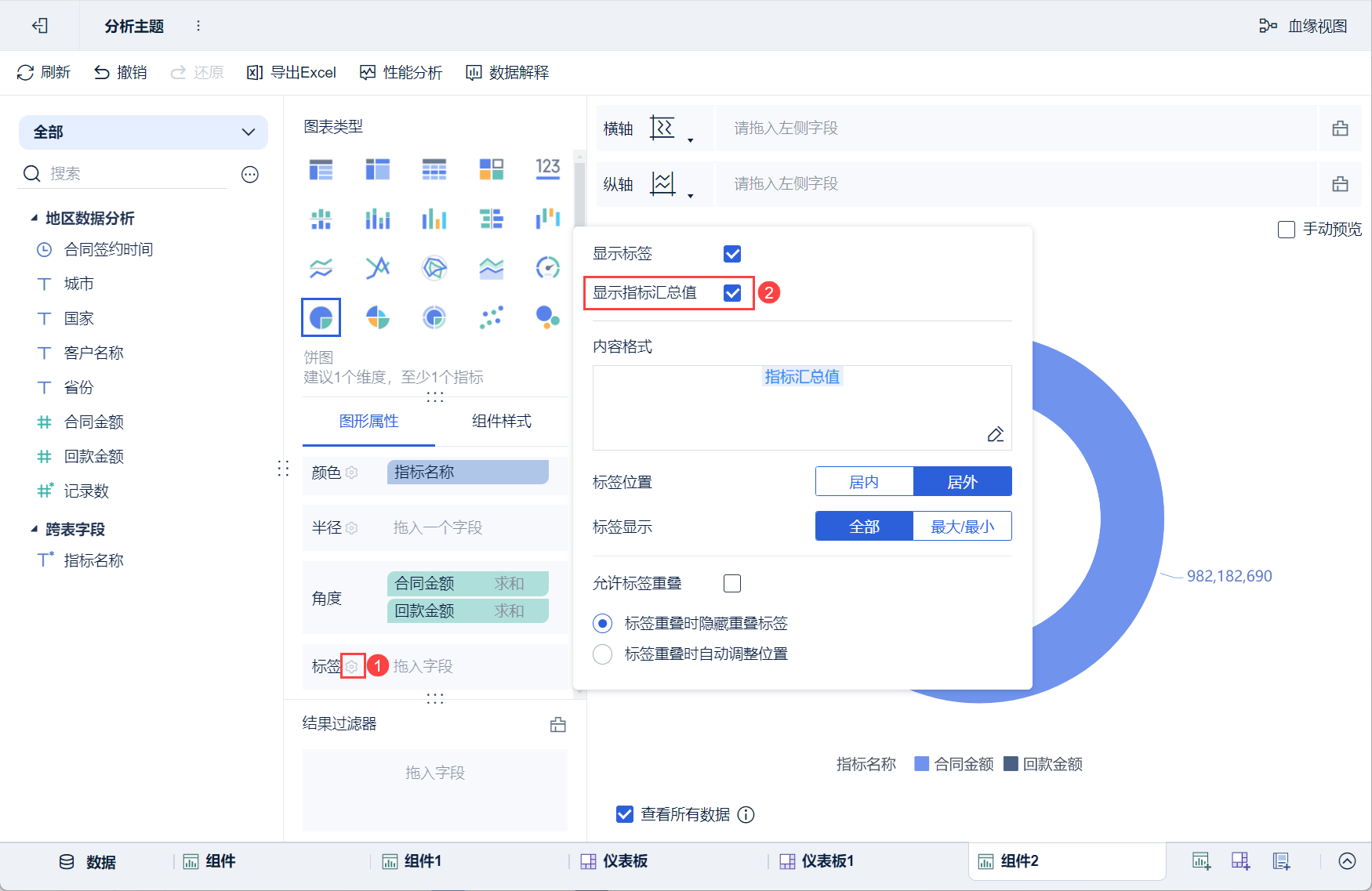
Task: Choose the detail table chart type
Action: (x=434, y=168)
